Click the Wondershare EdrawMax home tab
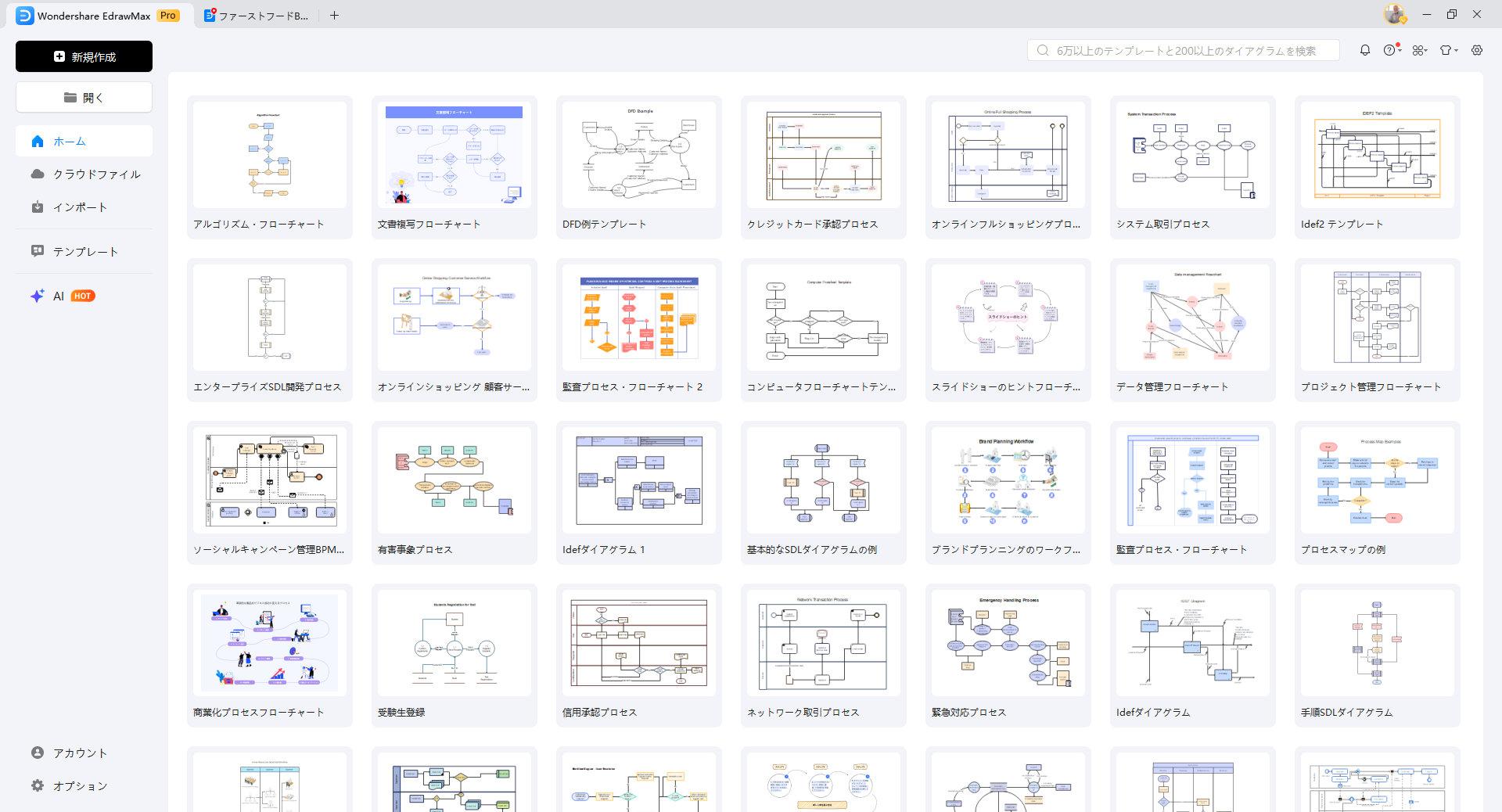 [x=98, y=16]
